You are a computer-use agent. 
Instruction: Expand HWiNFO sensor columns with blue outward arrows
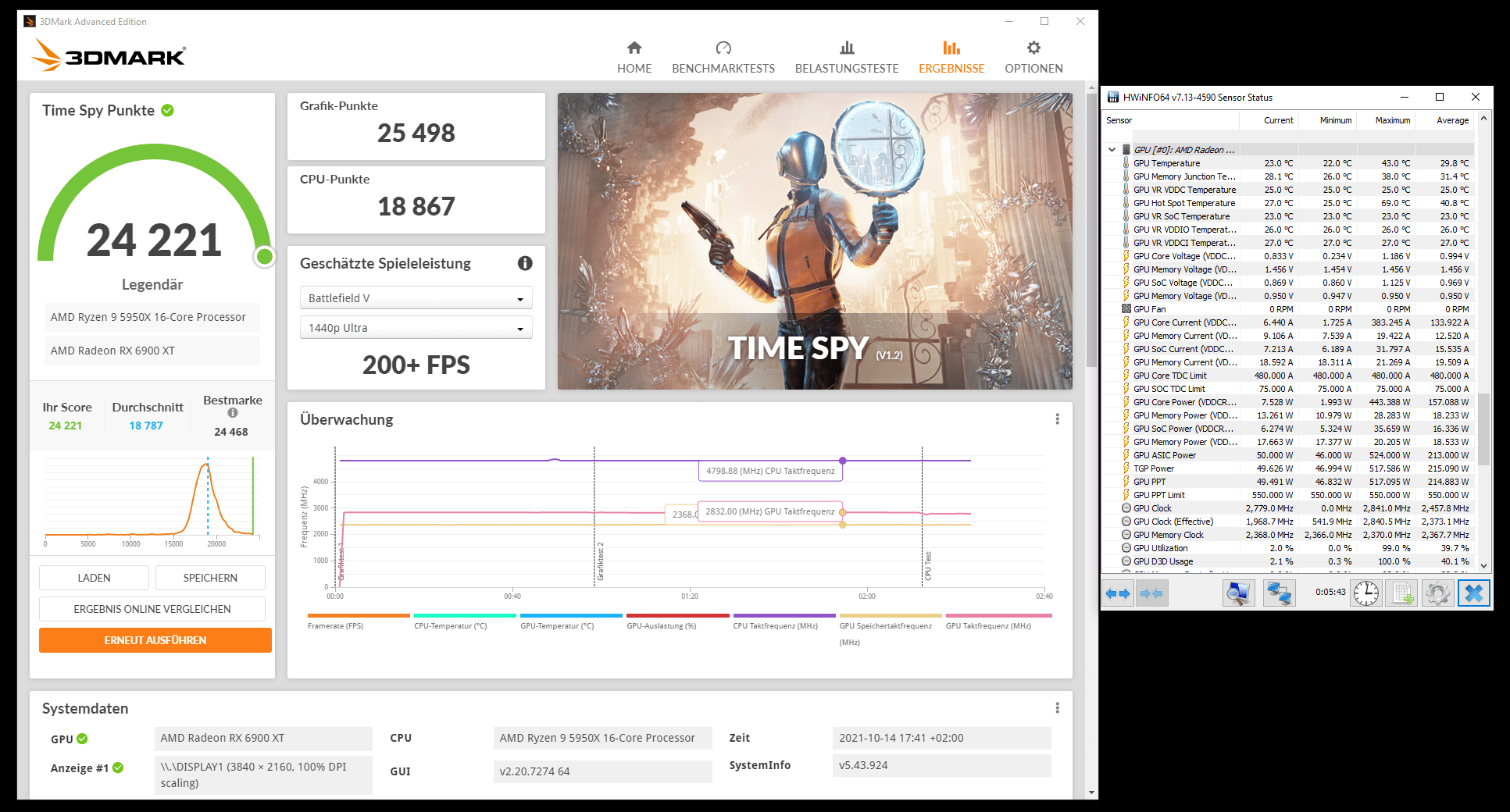pyautogui.click(x=1118, y=593)
